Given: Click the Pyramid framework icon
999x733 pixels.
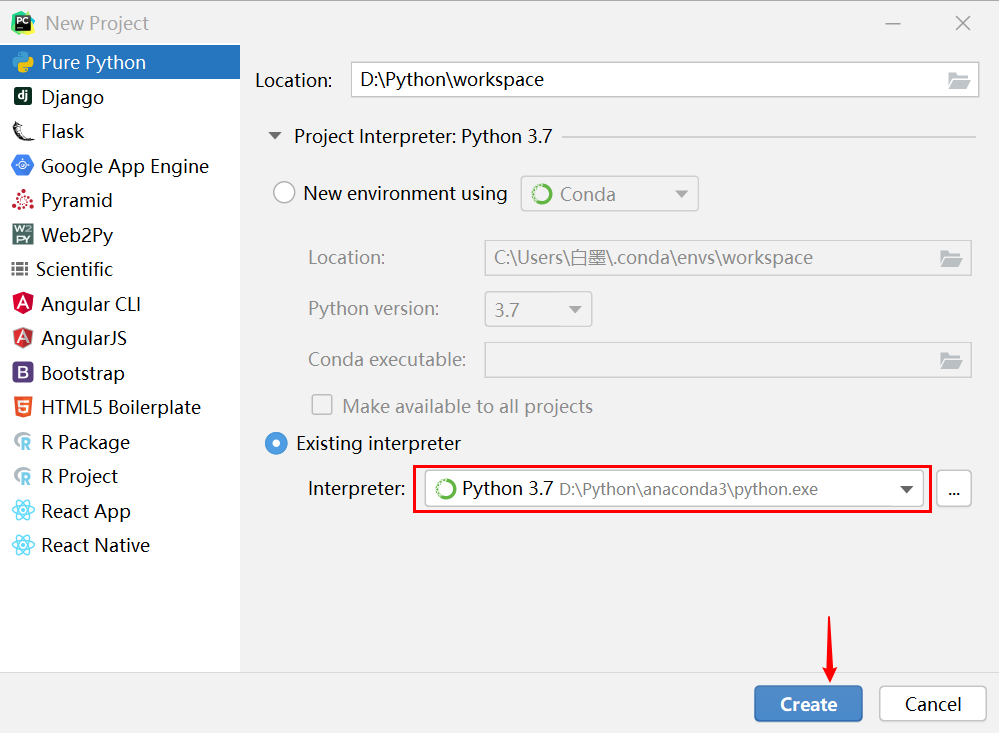Looking at the screenshot, I should [22, 200].
